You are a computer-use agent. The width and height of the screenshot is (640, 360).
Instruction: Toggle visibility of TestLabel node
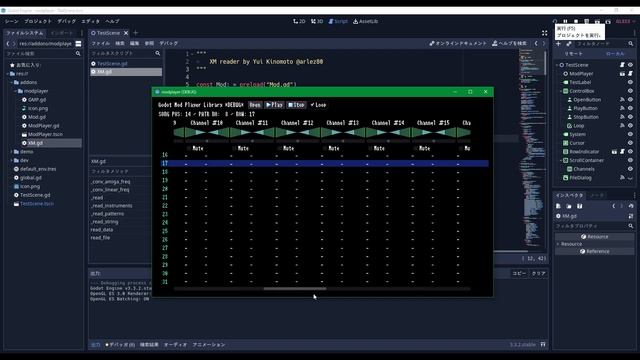tap(630, 82)
